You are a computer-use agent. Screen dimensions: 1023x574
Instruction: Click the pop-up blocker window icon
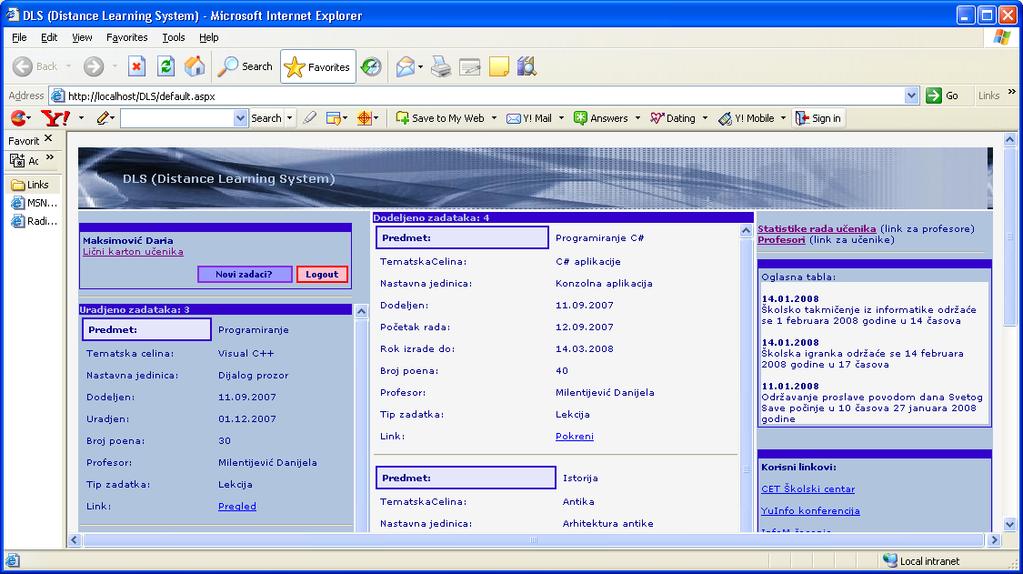pos(333,118)
